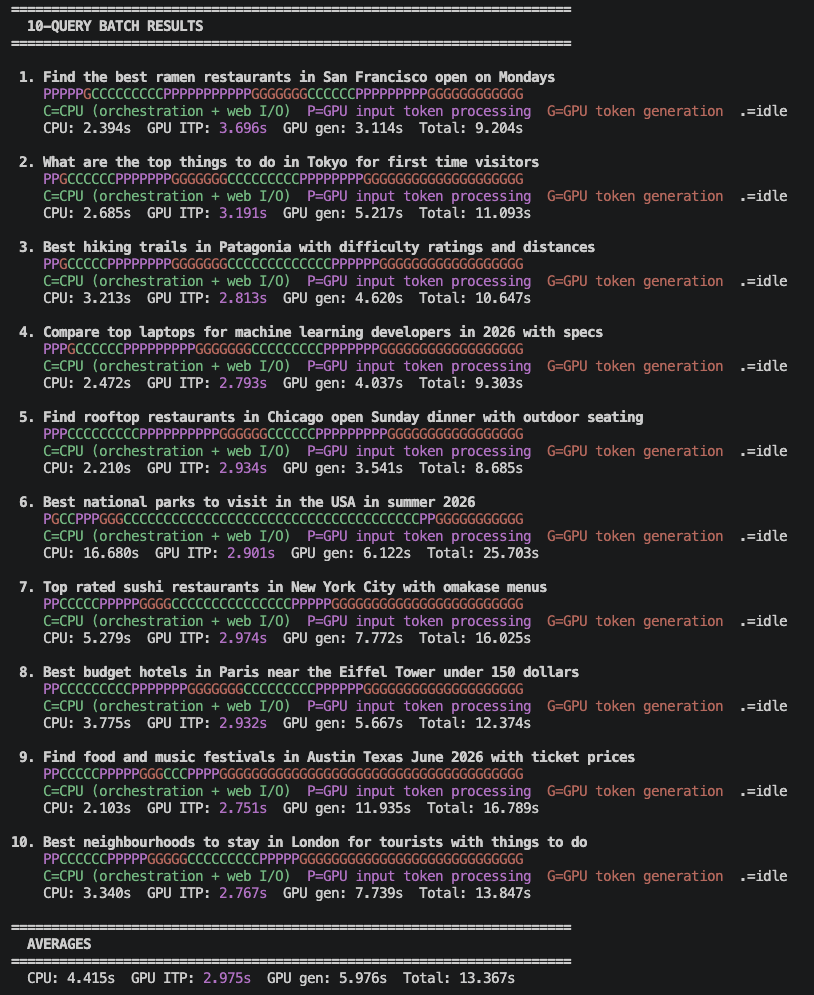Image resolution: width=814 pixels, height=995 pixels.
Task: Click 'Total: 9.303s' value
Action: tap(471, 383)
